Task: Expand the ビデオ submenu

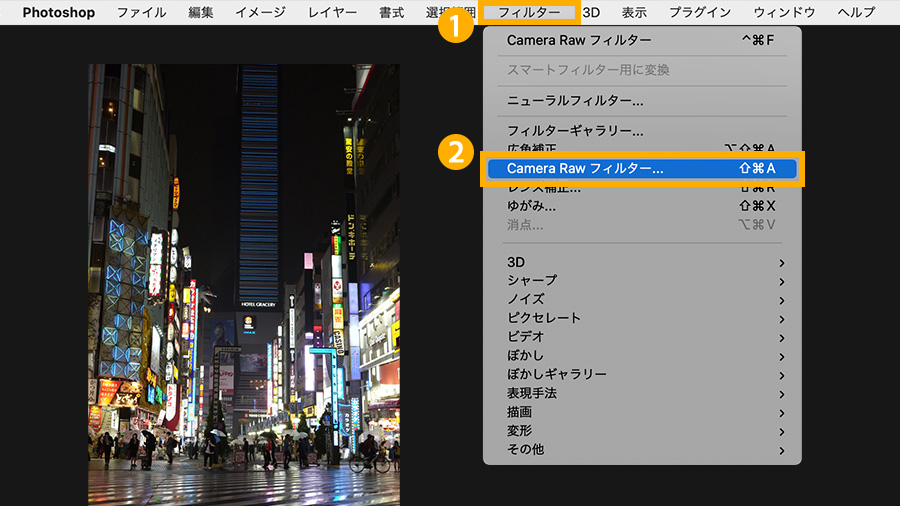Action: tap(642, 337)
